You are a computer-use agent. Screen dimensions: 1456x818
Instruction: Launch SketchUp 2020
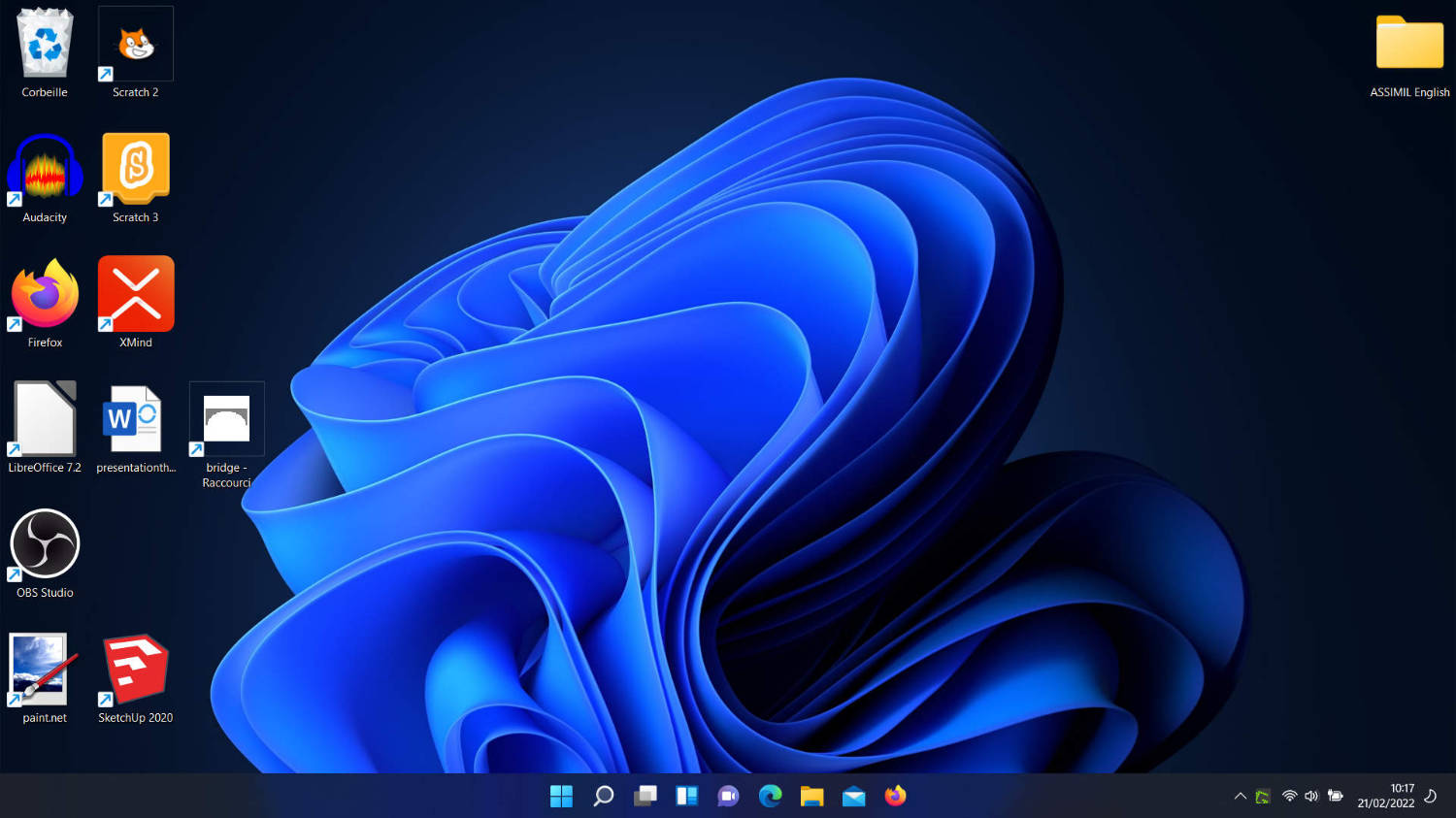click(x=135, y=668)
